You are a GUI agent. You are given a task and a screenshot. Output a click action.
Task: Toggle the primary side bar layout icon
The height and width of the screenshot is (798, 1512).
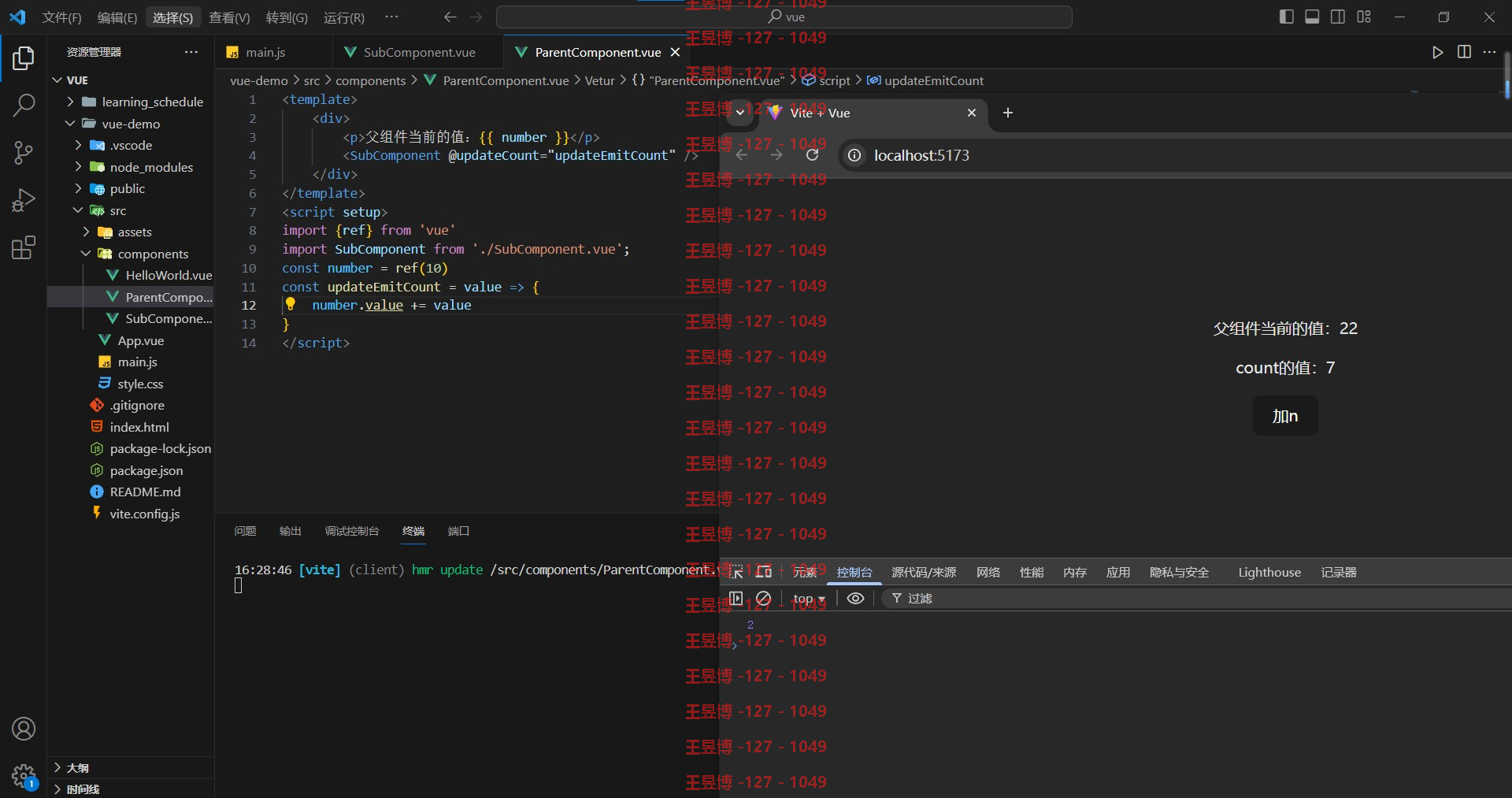point(1287,17)
